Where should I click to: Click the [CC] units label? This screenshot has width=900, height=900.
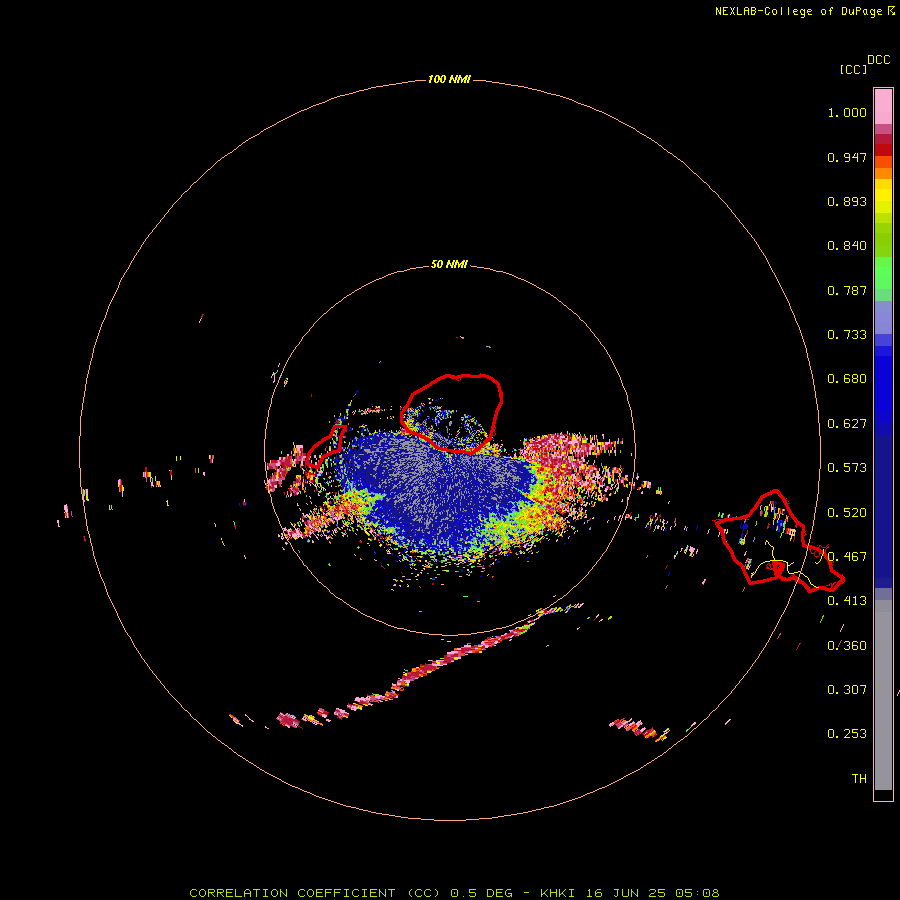tap(854, 69)
